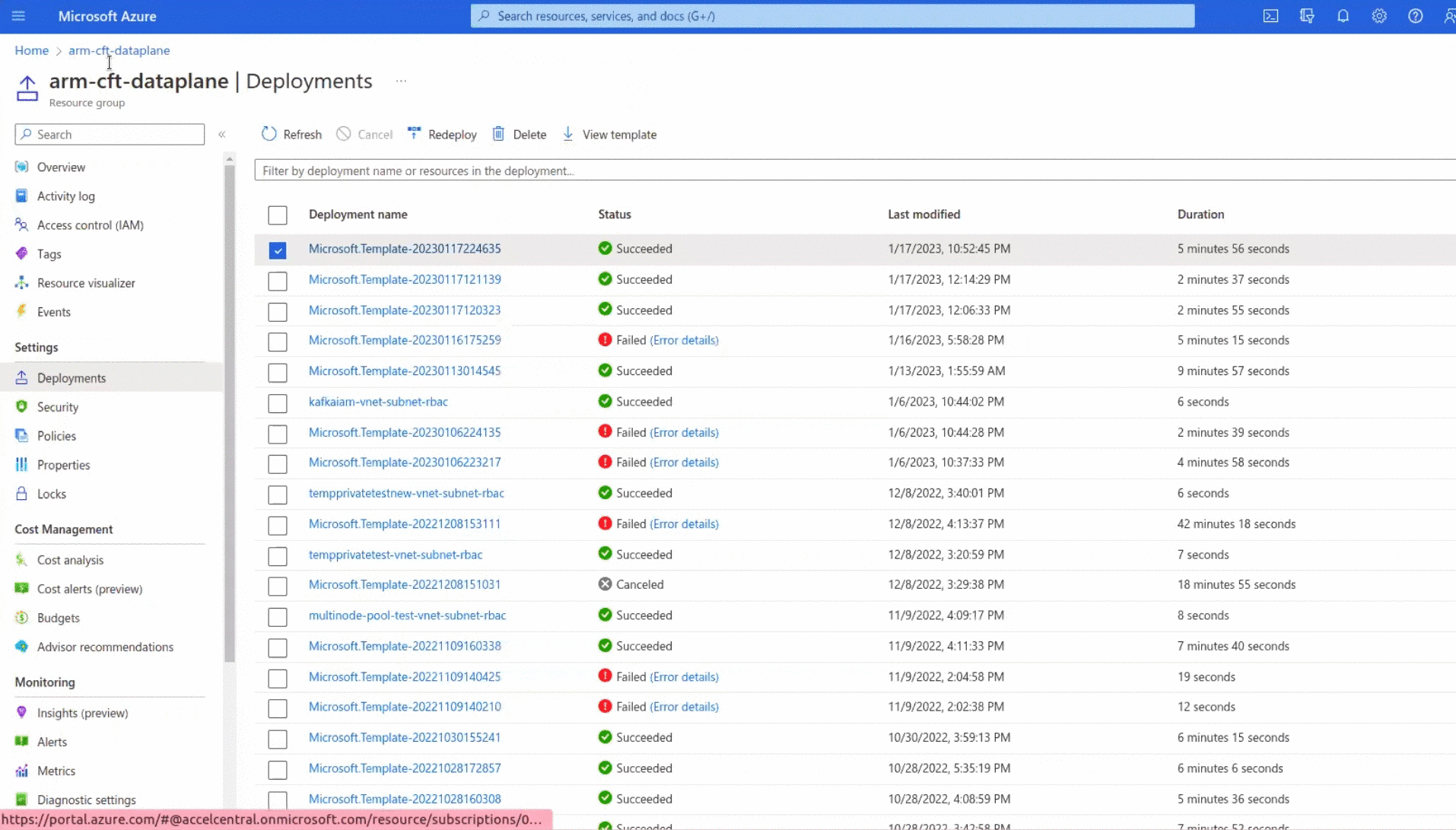
Task: Click the View template download icon
Action: [x=568, y=134]
